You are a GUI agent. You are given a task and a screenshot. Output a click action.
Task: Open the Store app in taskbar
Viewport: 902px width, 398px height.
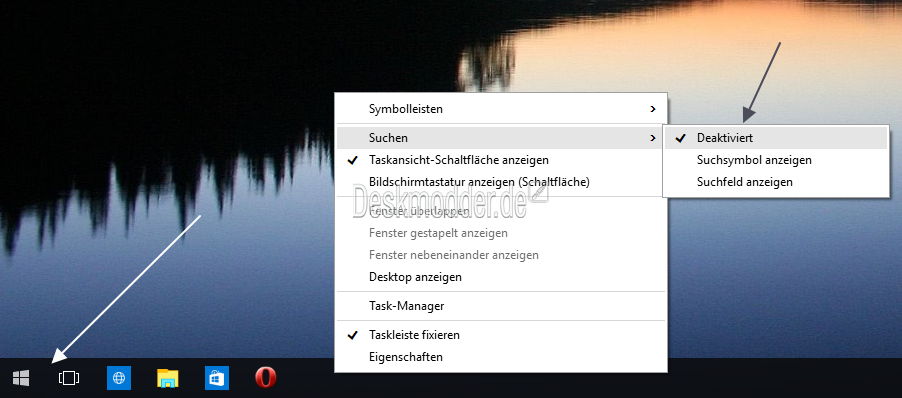217,378
